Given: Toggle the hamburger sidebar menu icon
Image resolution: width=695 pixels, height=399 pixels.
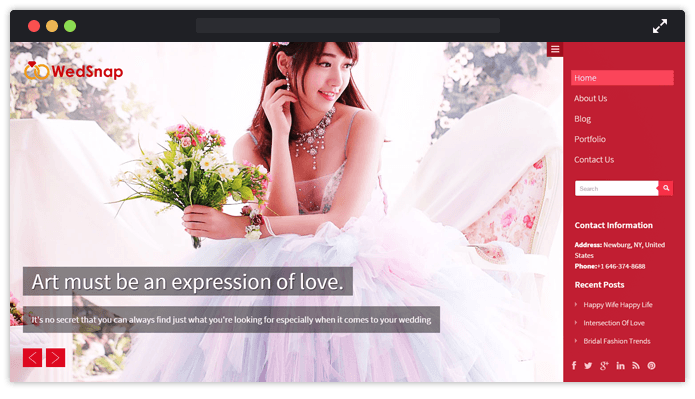Looking at the screenshot, I should coord(555,49).
